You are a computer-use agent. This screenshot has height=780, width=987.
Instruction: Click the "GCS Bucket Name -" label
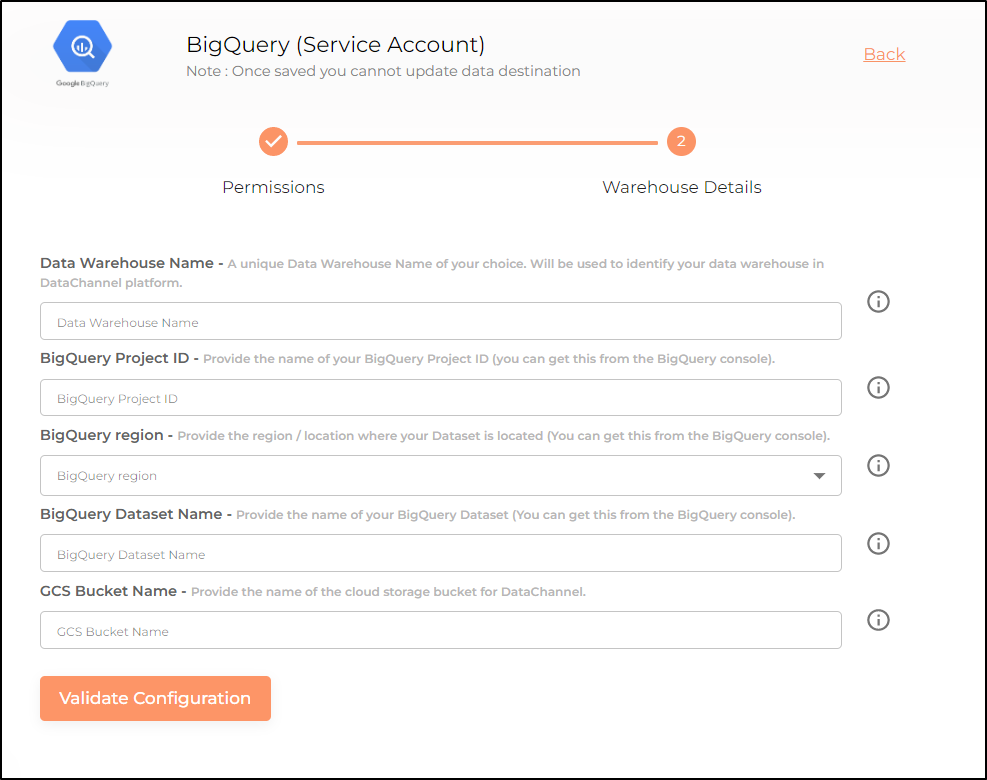click(x=113, y=591)
